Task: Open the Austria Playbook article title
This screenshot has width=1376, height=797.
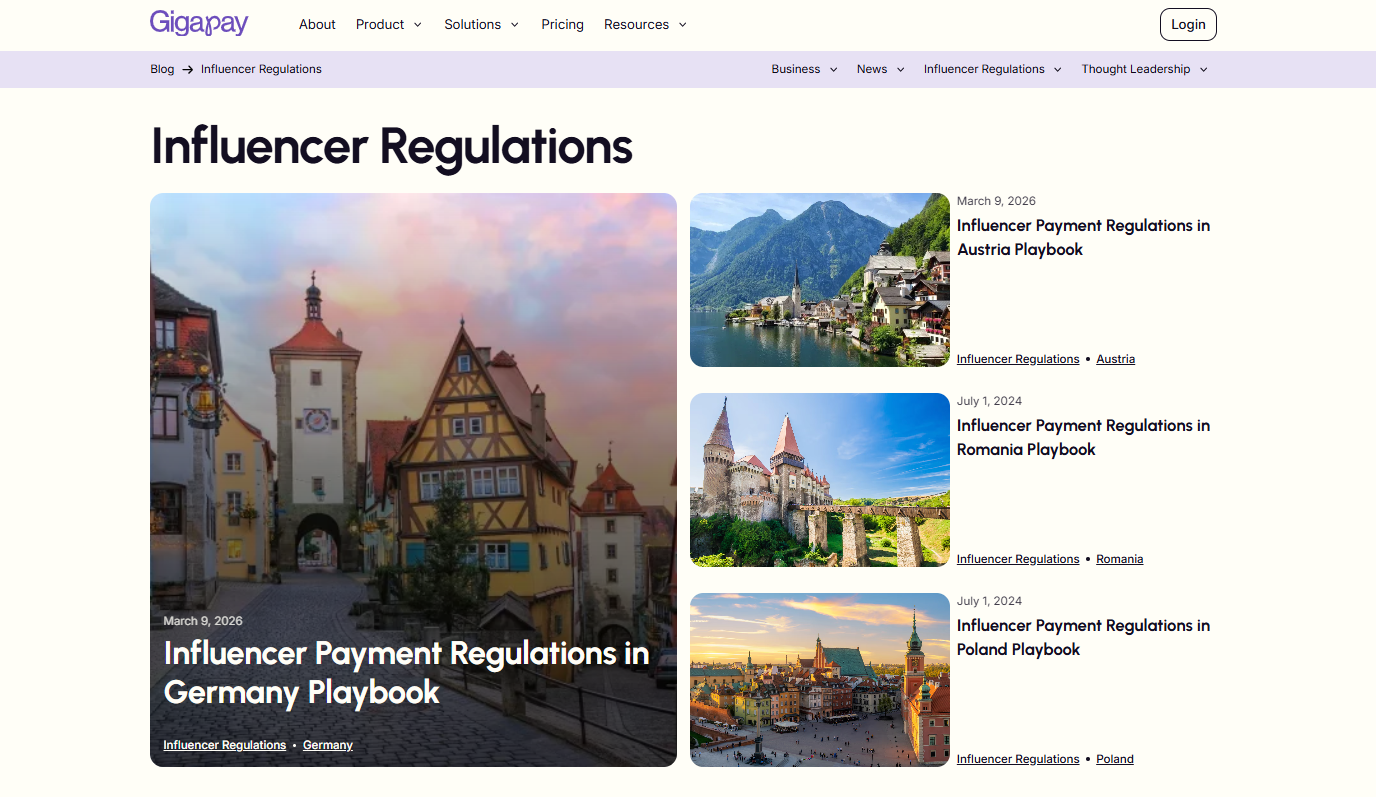Action: (1083, 238)
